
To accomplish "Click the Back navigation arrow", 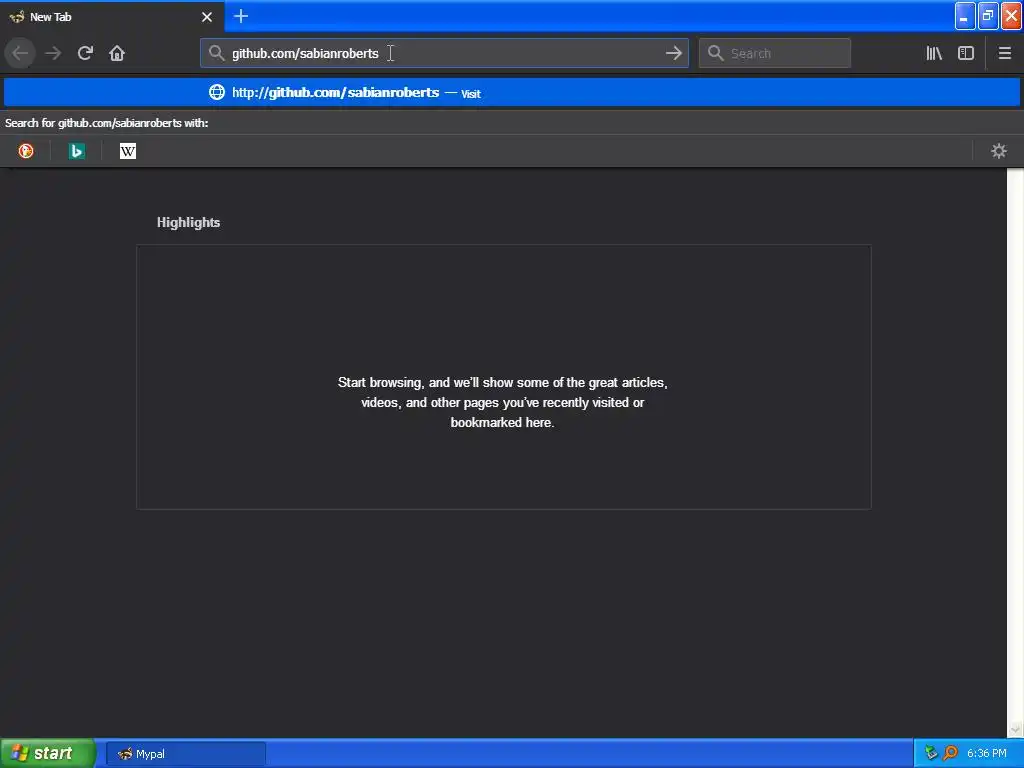I will pos(20,53).
